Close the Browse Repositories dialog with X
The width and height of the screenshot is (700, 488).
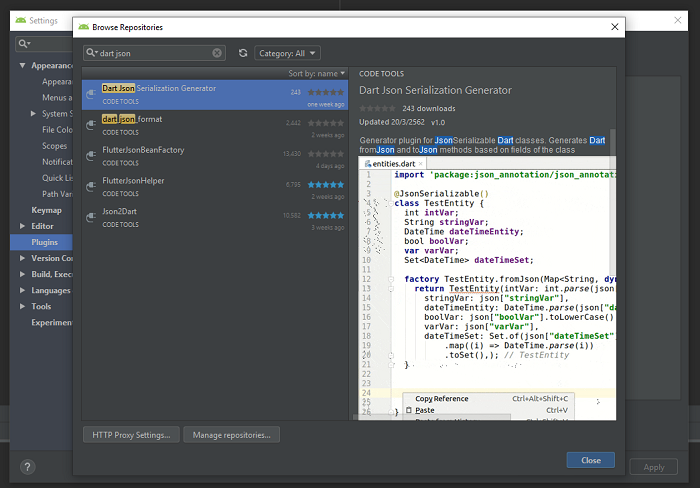click(615, 27)
